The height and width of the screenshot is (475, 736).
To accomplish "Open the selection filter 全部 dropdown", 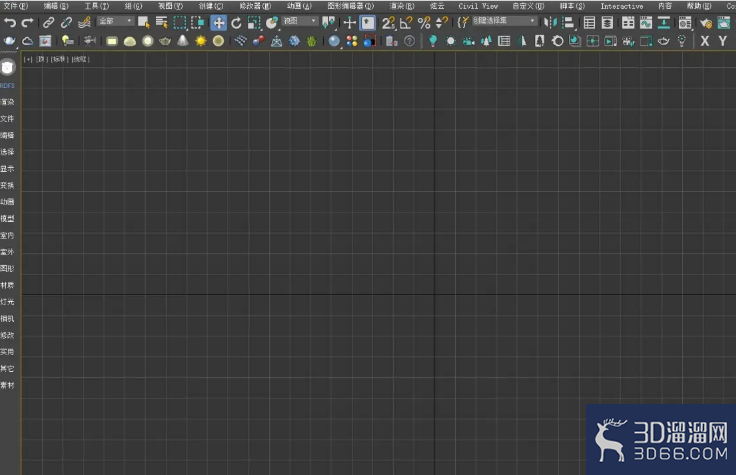I will pos(115,21).
